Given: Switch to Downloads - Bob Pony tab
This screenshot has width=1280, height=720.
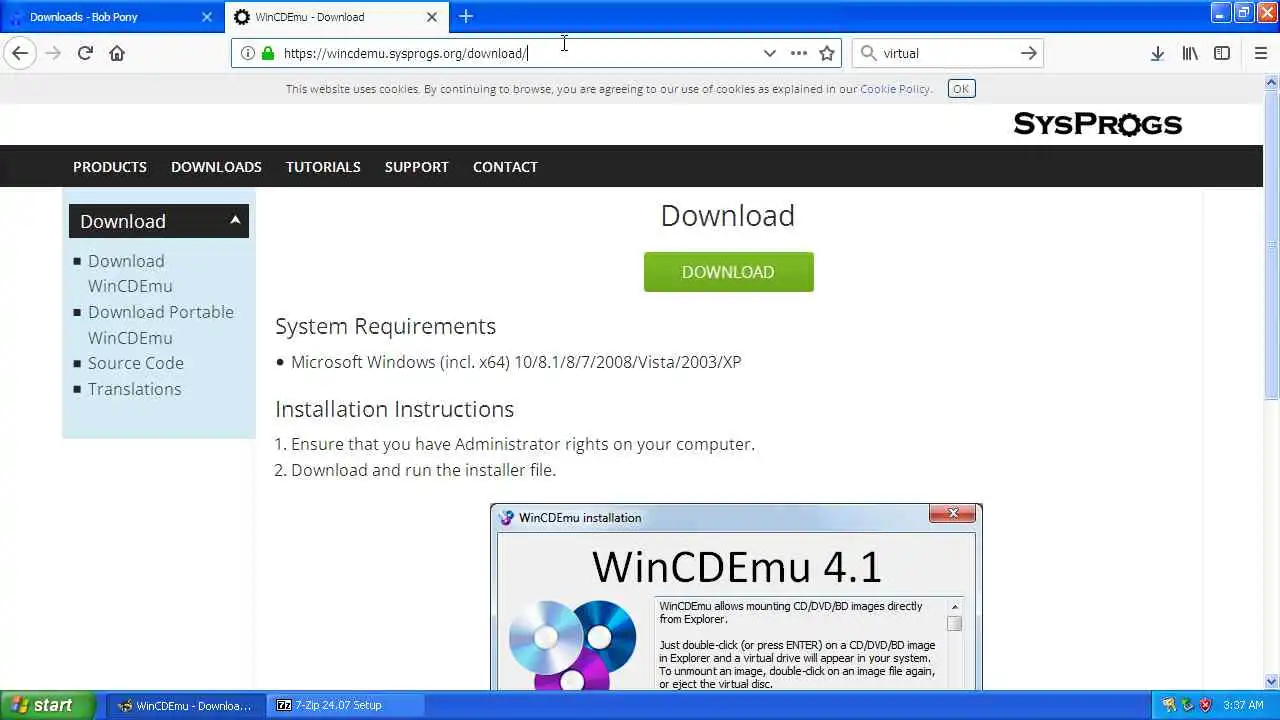Looking at the screenshot, I should (110, 17).
